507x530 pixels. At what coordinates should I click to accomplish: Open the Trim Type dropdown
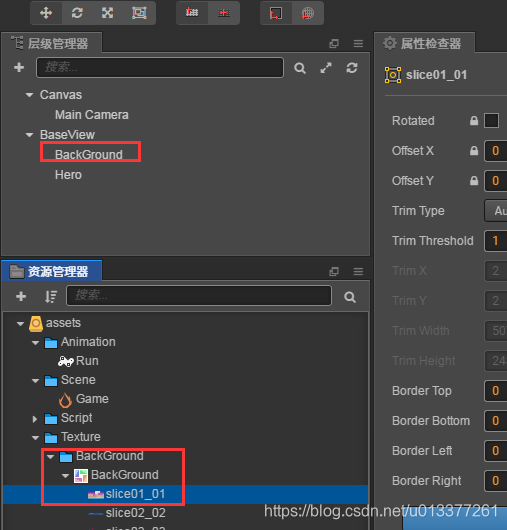[x=496, y=211]
